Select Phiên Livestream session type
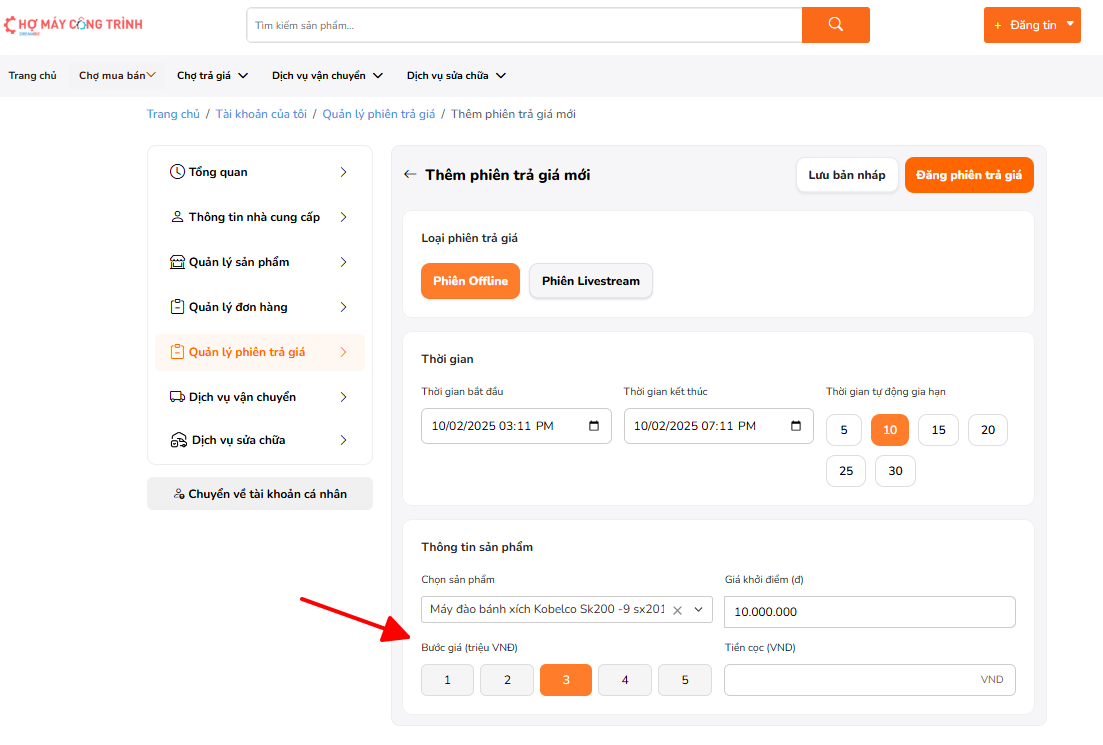 (590, 281)
